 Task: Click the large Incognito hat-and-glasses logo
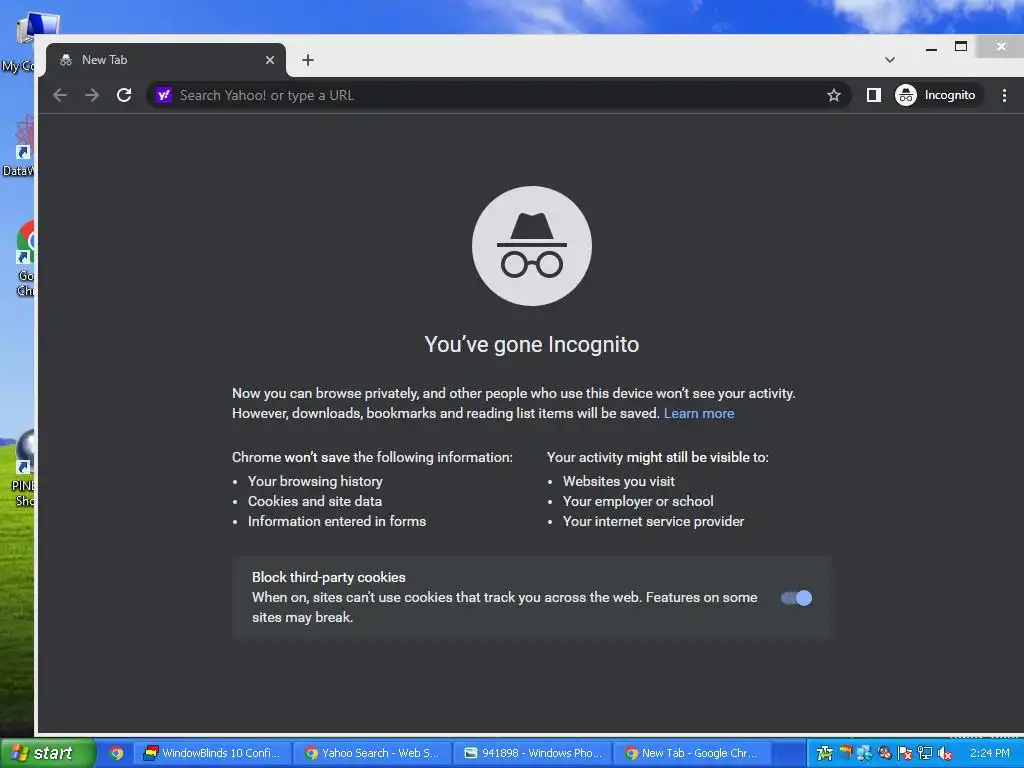532,246
